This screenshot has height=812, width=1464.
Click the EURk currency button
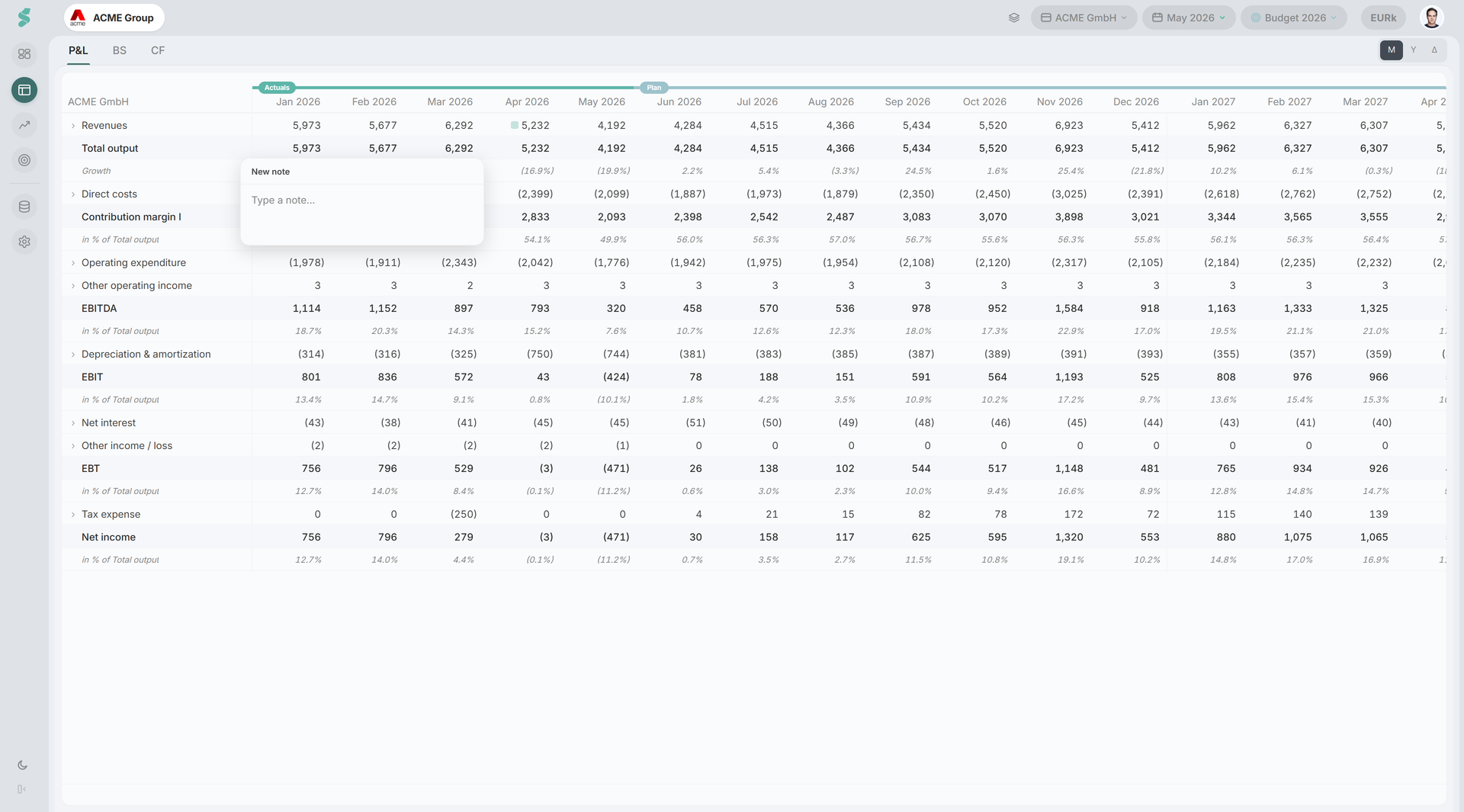tap(1383, 18)
